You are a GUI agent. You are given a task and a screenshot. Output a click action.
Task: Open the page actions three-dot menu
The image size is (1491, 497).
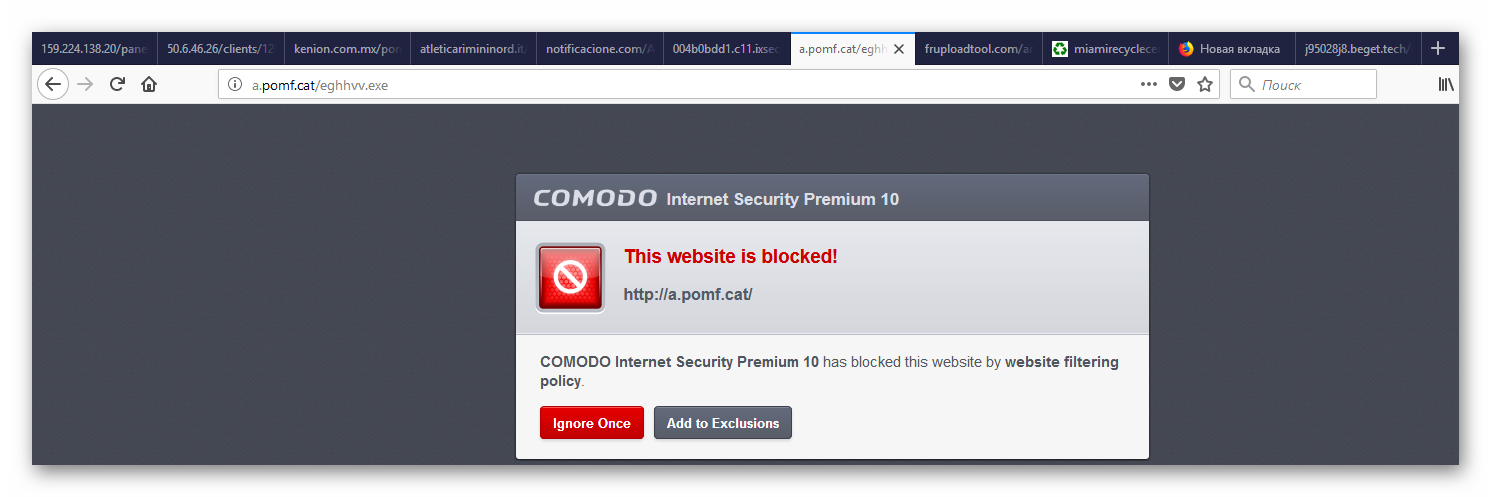(1148, 85)
